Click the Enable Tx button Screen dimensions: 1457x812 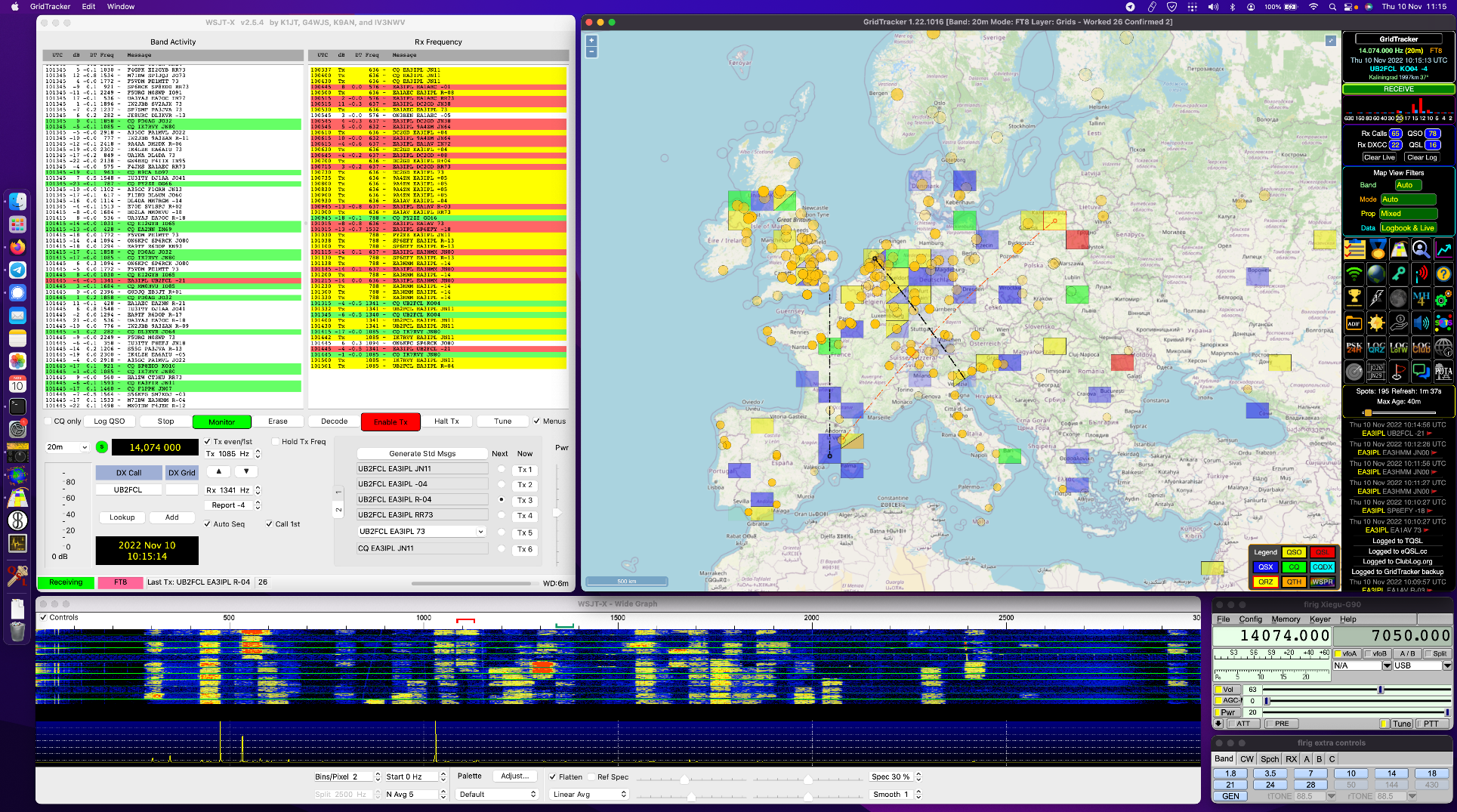[x=390, y=421]
